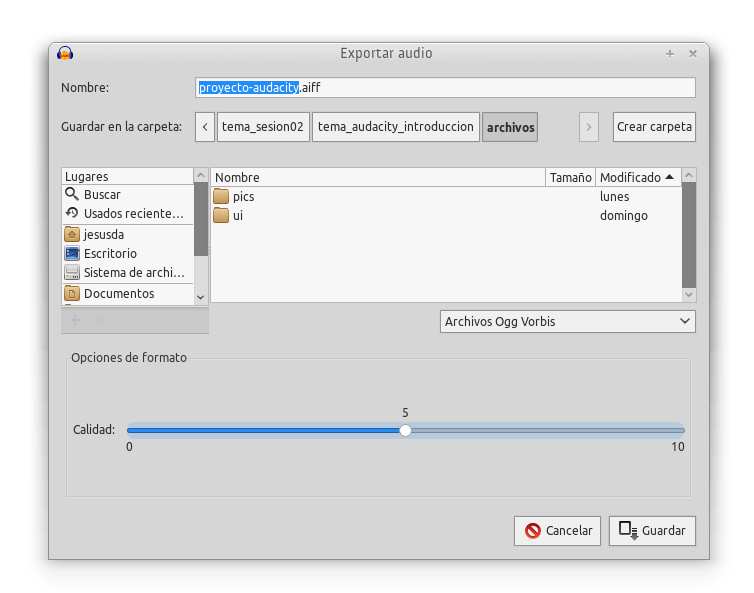Go to tema_audacity_introduccion in path bar
Image resolution: width=754 pixels, height=593 pixels.
tap(395, 127)
